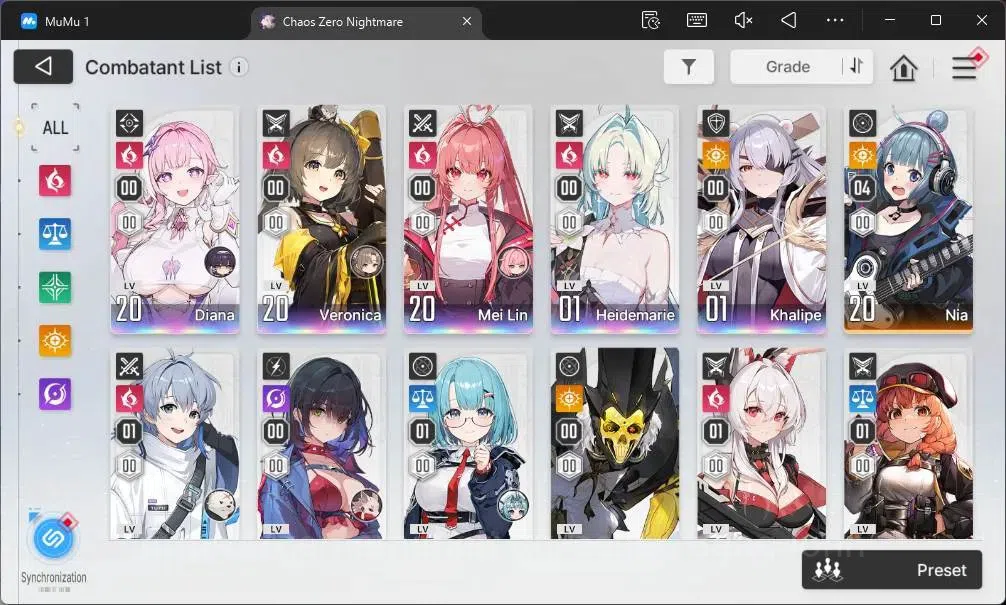This screenshot has height=605, width=1006.
Task: Open the Combatant List info icon
Action: pos(239,67)
